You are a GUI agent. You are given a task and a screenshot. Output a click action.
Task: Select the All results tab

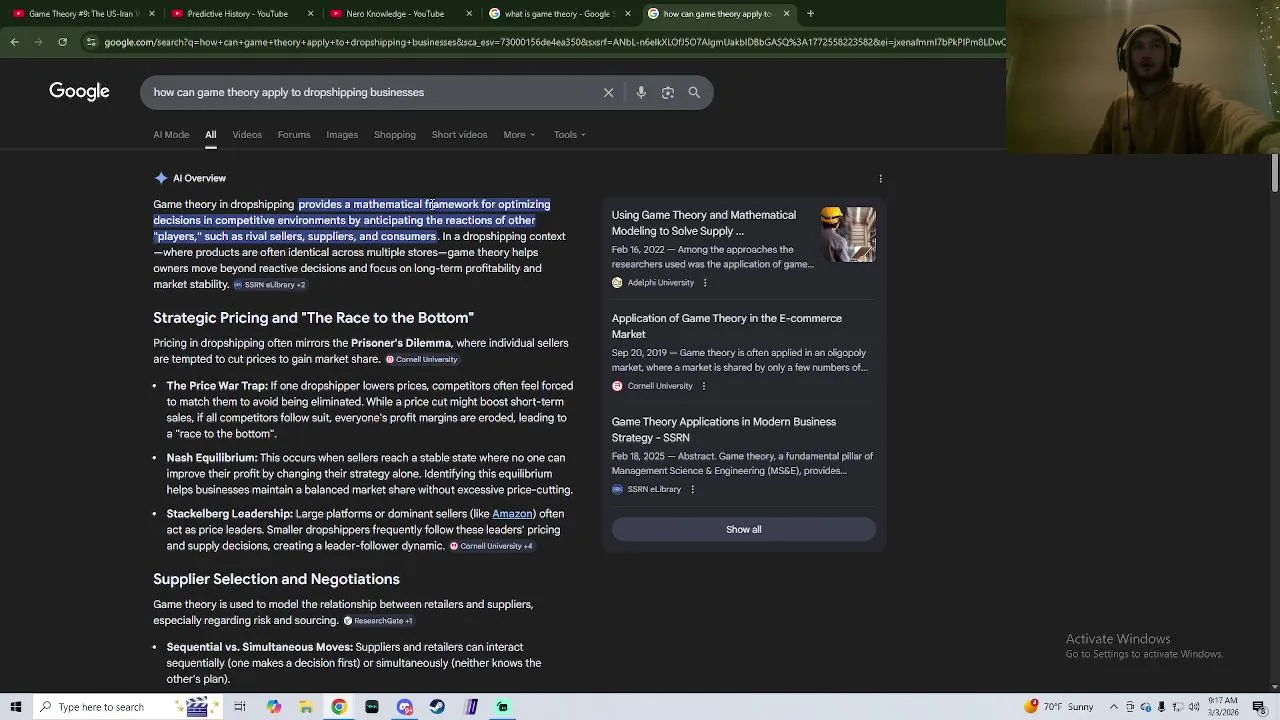[210, 135]
